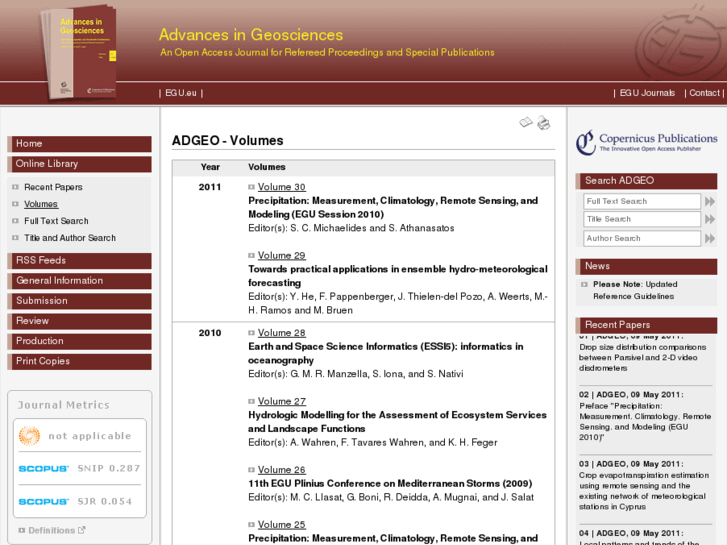Click the Search ADGEO panel header
The height and width of the screenshot is (545, 727).
point(646,181)
